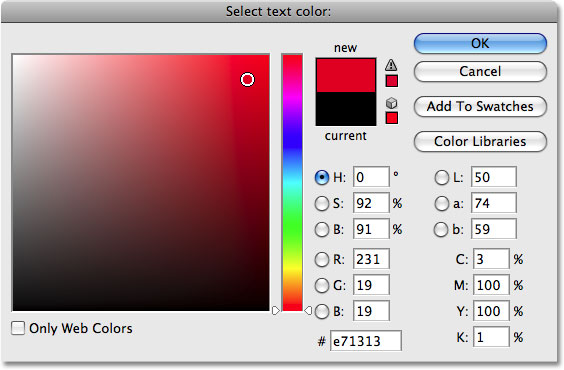564x370 pixels.
Task: Click the Cancel button
Action: pos(480,71)
